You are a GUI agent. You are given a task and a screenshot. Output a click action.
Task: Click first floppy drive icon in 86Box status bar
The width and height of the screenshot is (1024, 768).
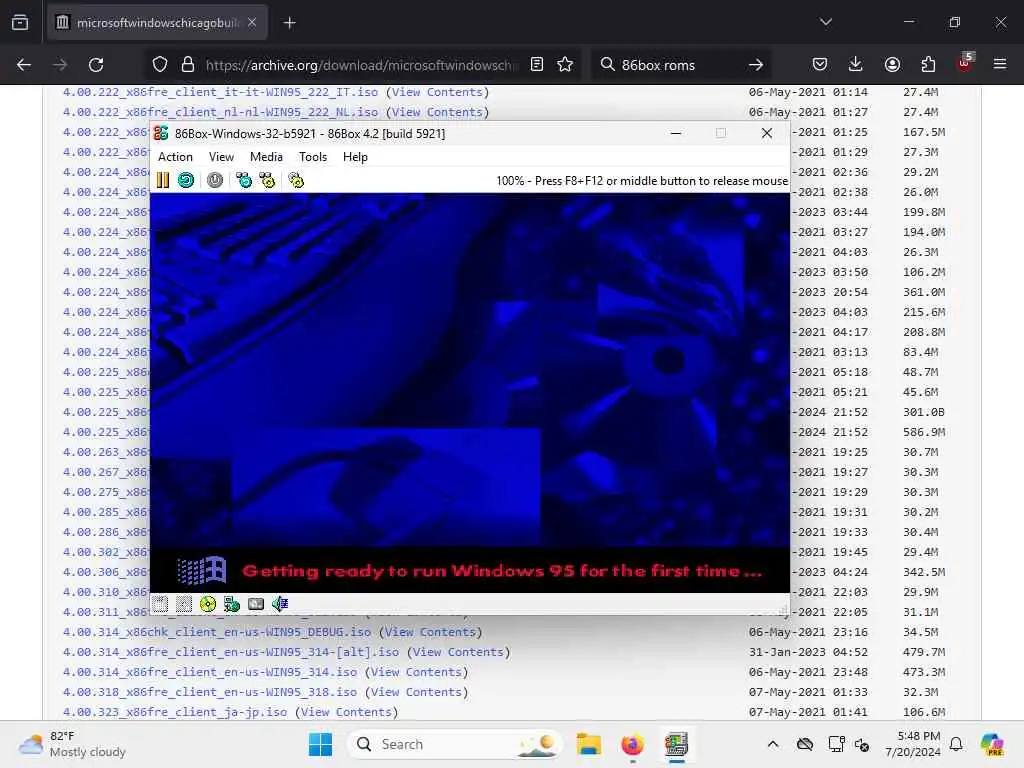[160, 604]
